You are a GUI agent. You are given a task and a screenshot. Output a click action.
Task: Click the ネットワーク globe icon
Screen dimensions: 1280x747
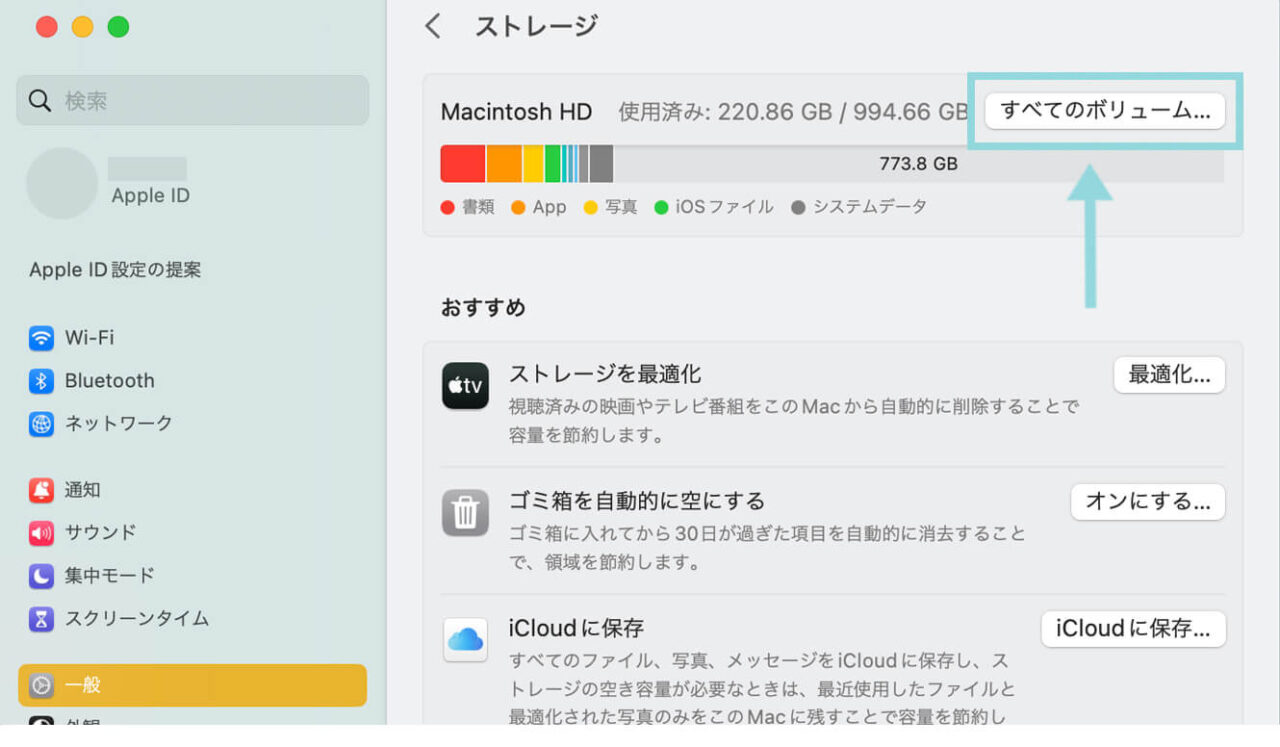41,424
